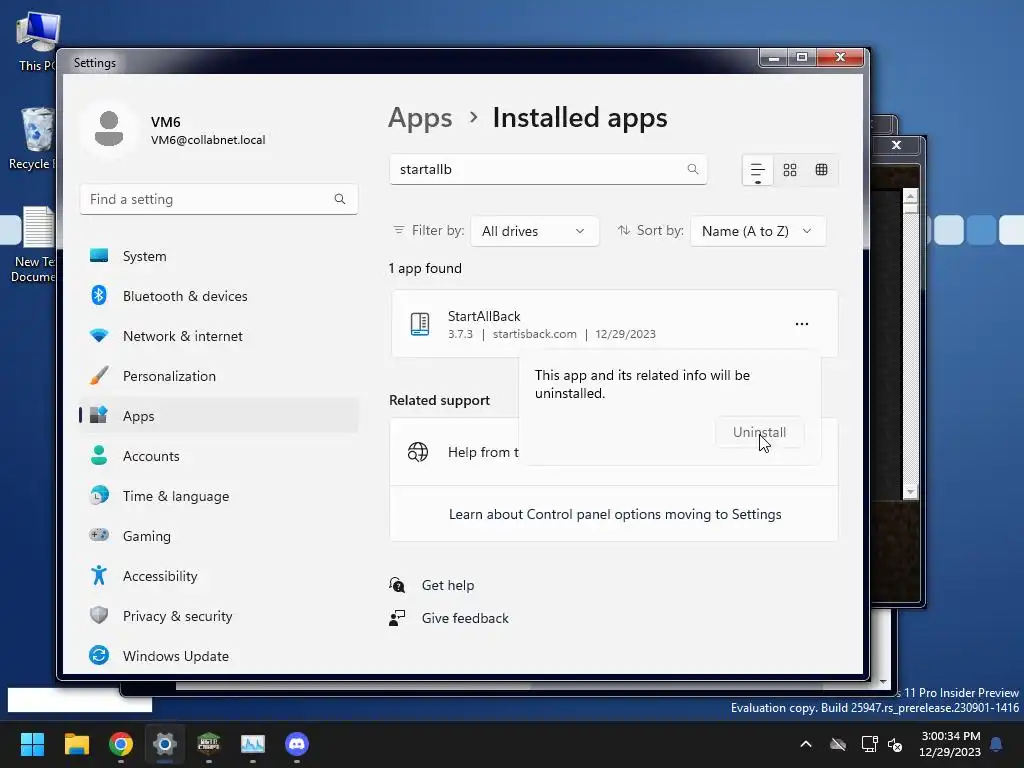Click search icon in Find a setting box
This screenshot has width=1024, height=768.
[x=340, y=199]
